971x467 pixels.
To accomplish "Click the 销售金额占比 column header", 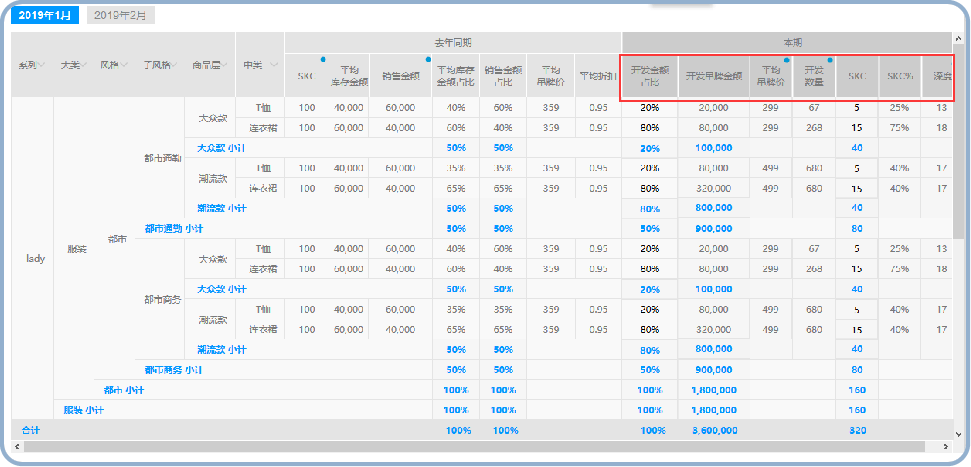I will coord(503,76).
